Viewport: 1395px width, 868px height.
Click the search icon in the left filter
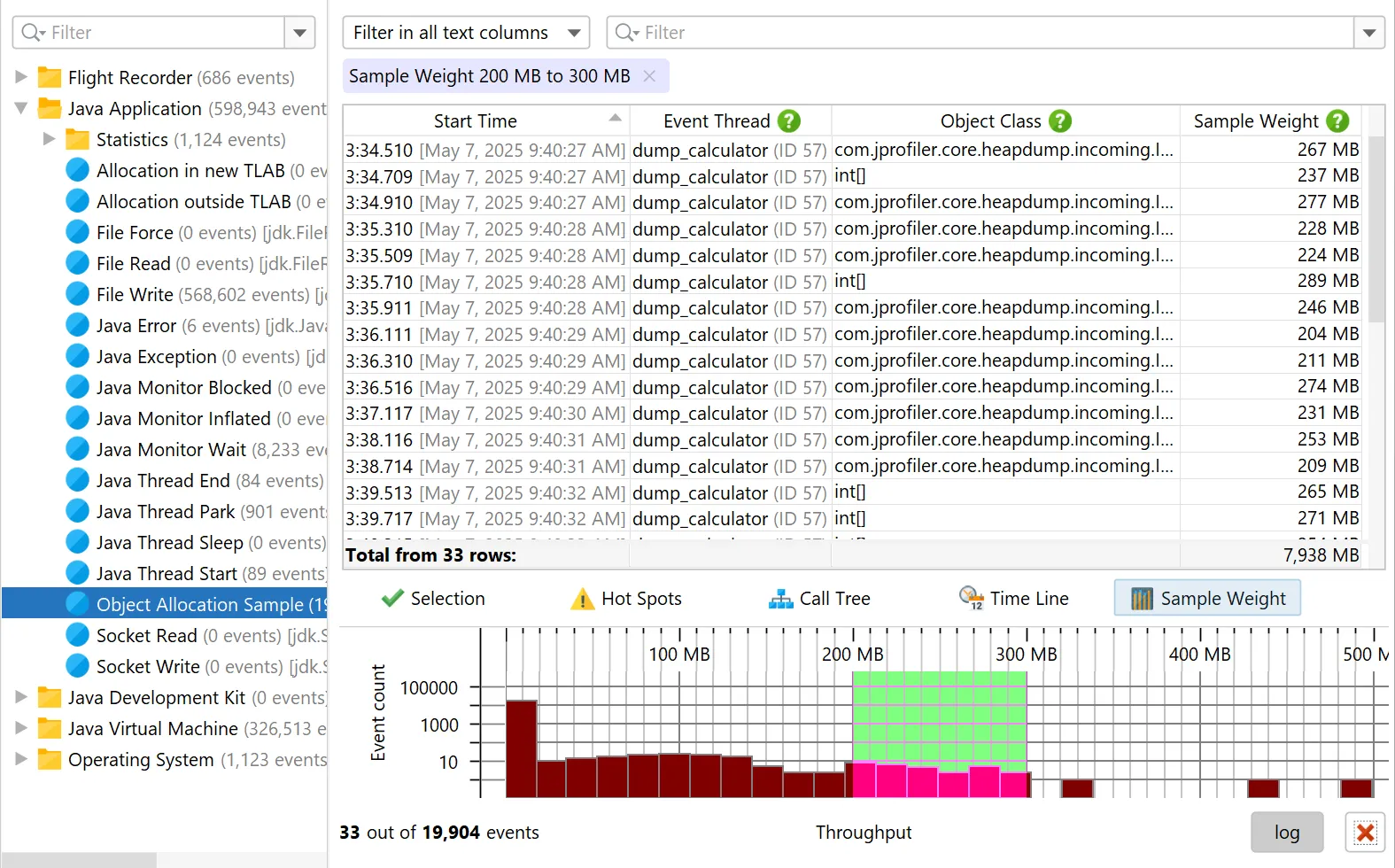pos(32,33)
